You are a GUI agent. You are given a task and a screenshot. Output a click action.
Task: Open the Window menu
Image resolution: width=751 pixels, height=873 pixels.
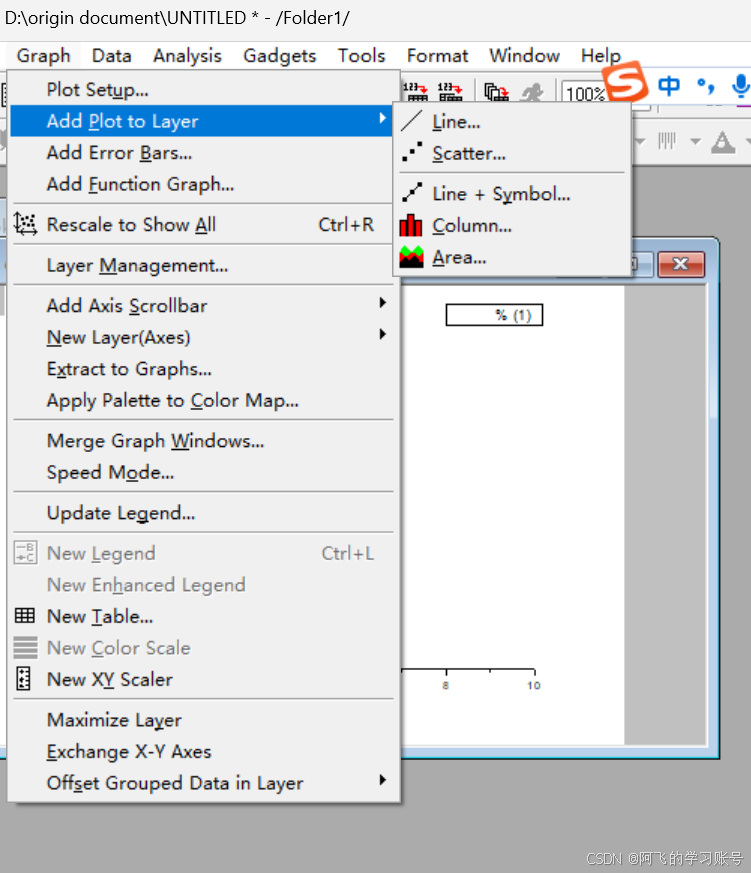[524, 56]
